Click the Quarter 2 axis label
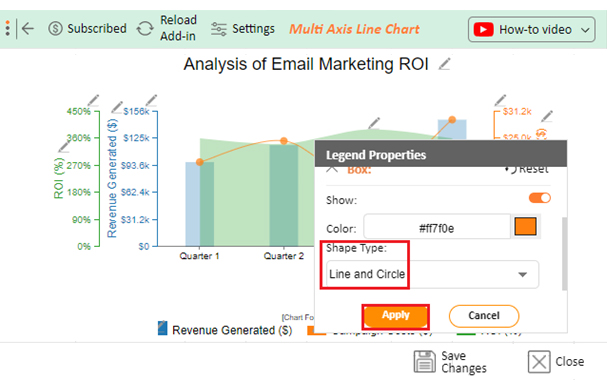 click(x=284, y=256)
